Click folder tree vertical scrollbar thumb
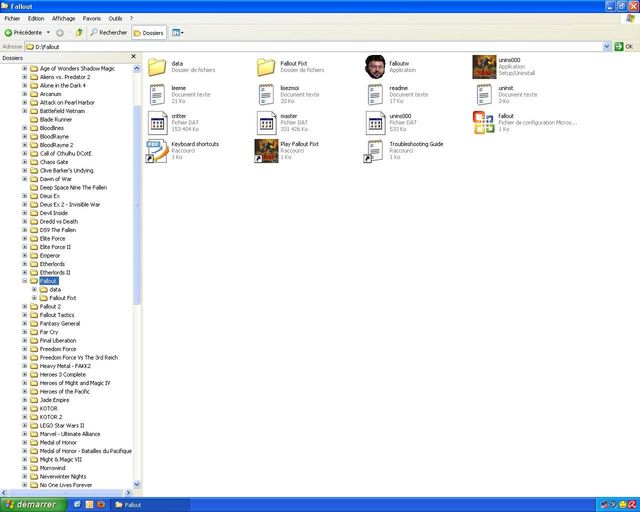640x512 pixels. click(137, 205)
